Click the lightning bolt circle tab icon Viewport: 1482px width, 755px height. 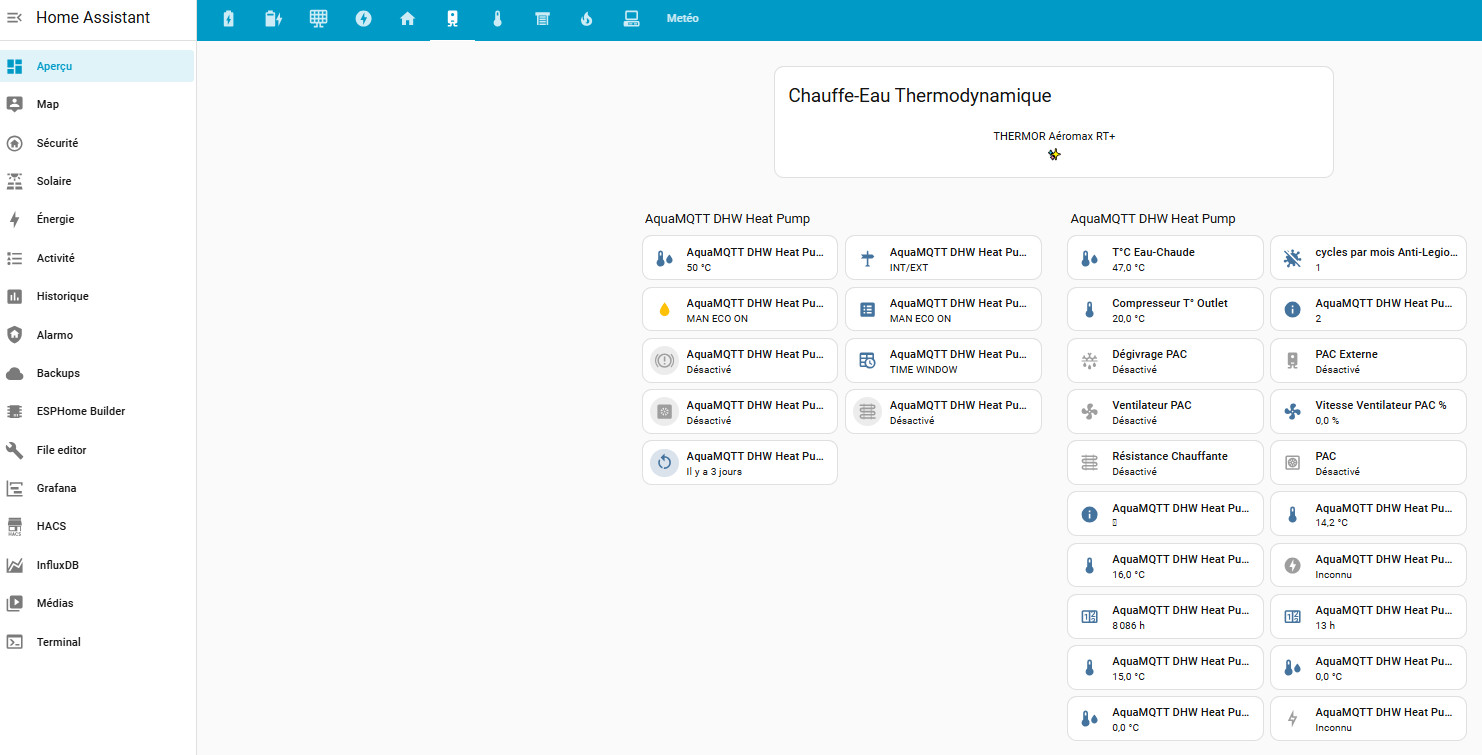pos(363,19)
